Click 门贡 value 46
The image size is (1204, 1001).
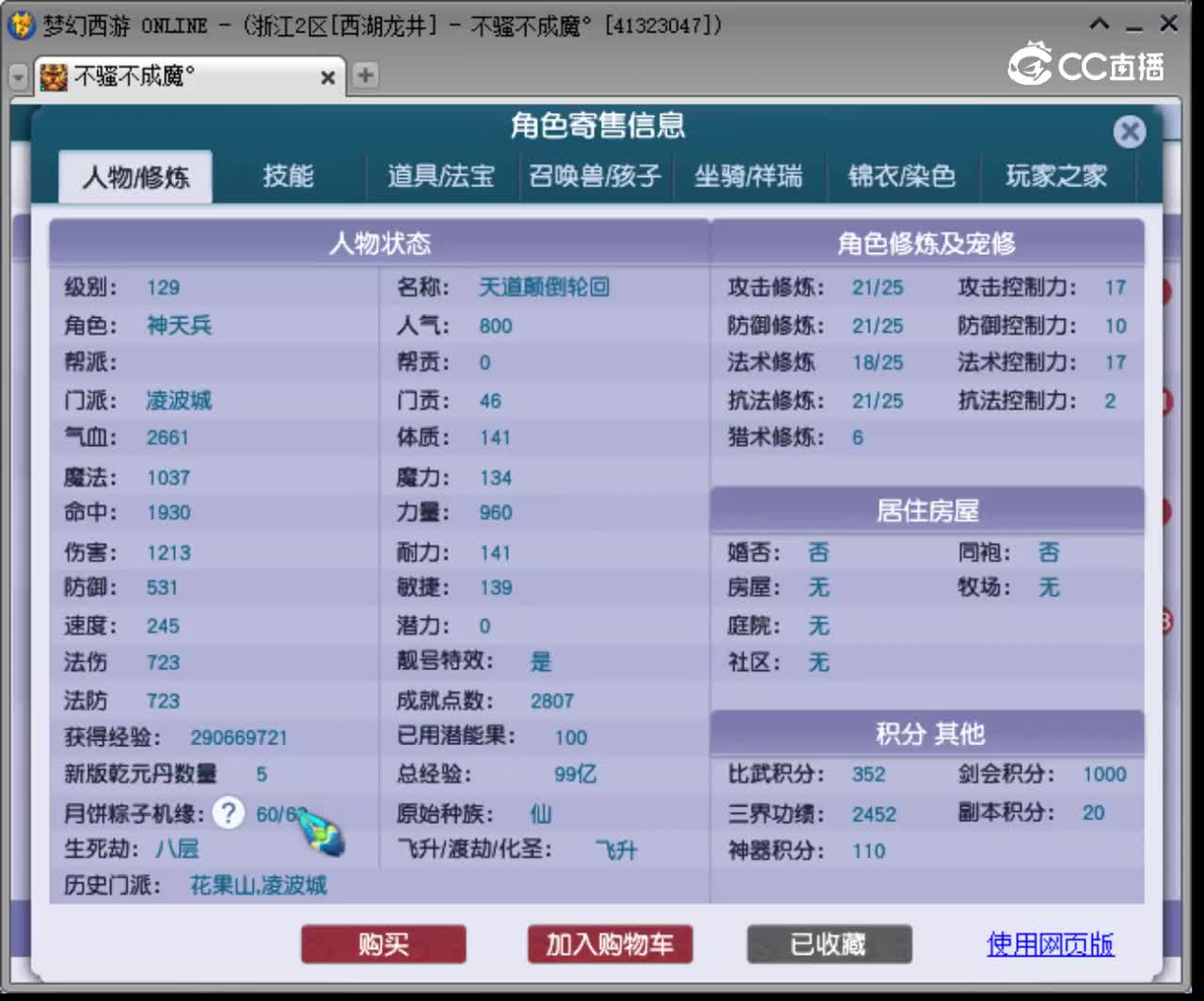click(490, 402)
